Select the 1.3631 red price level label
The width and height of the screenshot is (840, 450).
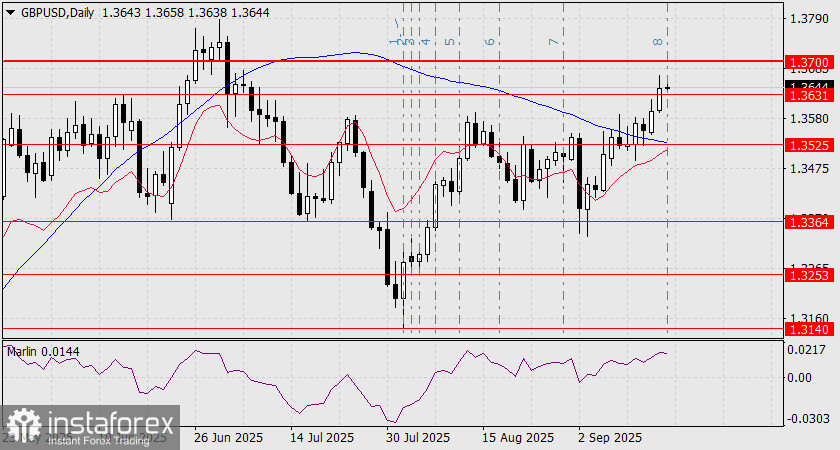[x=809, y=95]
